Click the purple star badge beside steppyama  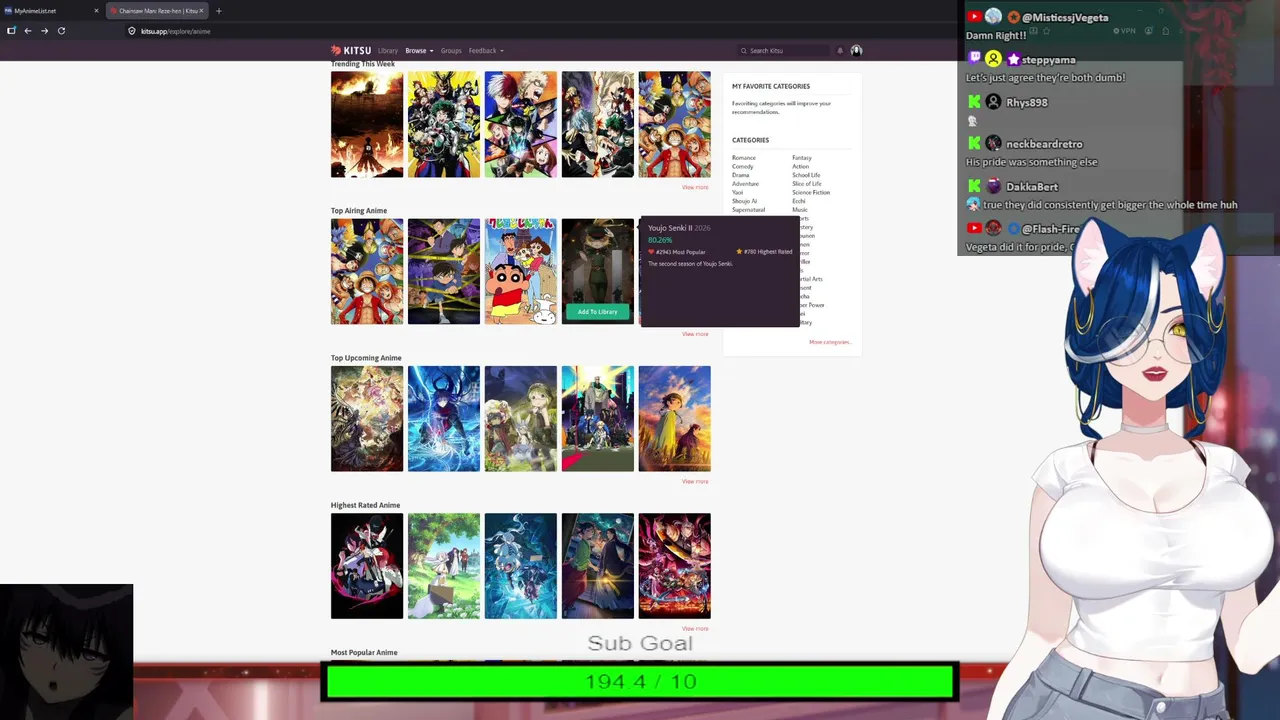(1013, 59)
